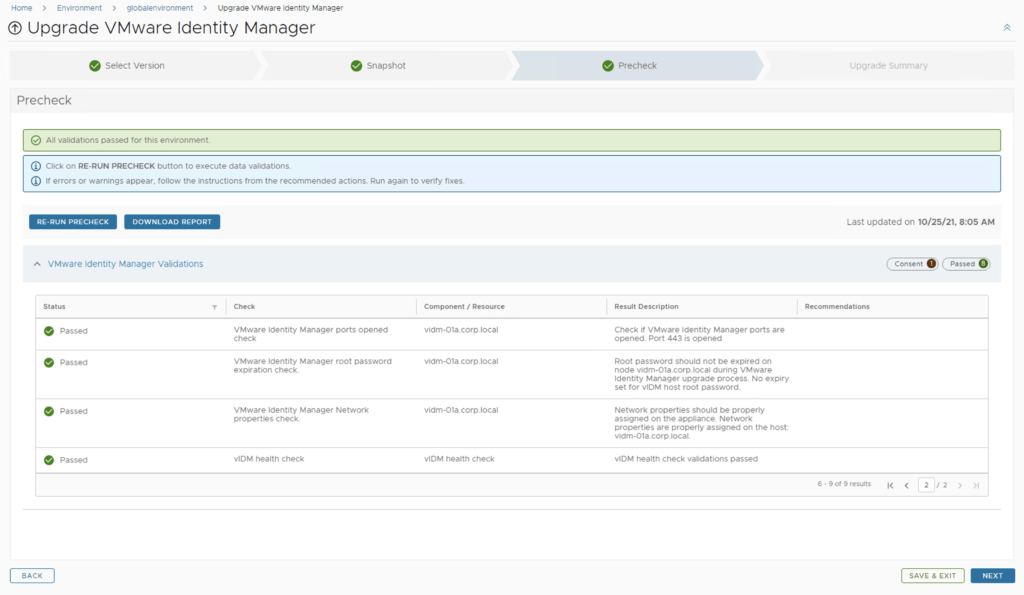Open the Select Version step
The width and height of the screenshot is (1024, 595).
(134, 66)
